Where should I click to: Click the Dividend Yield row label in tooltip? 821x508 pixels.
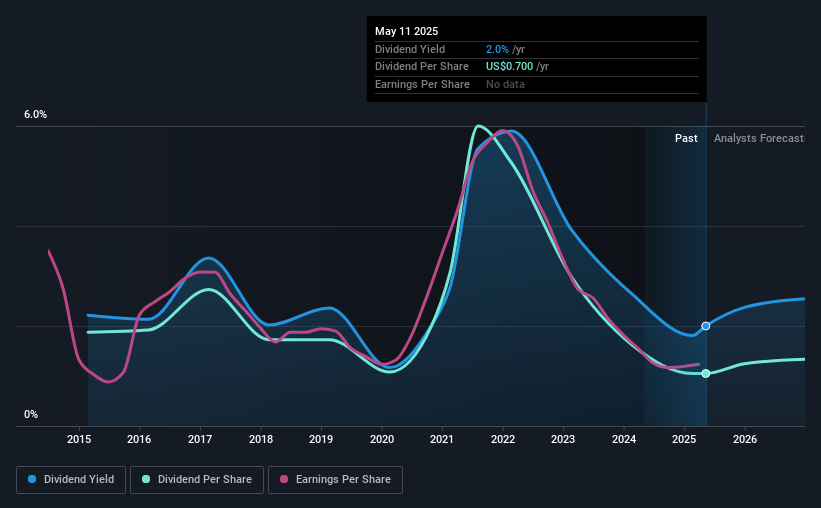click(410, 49)
